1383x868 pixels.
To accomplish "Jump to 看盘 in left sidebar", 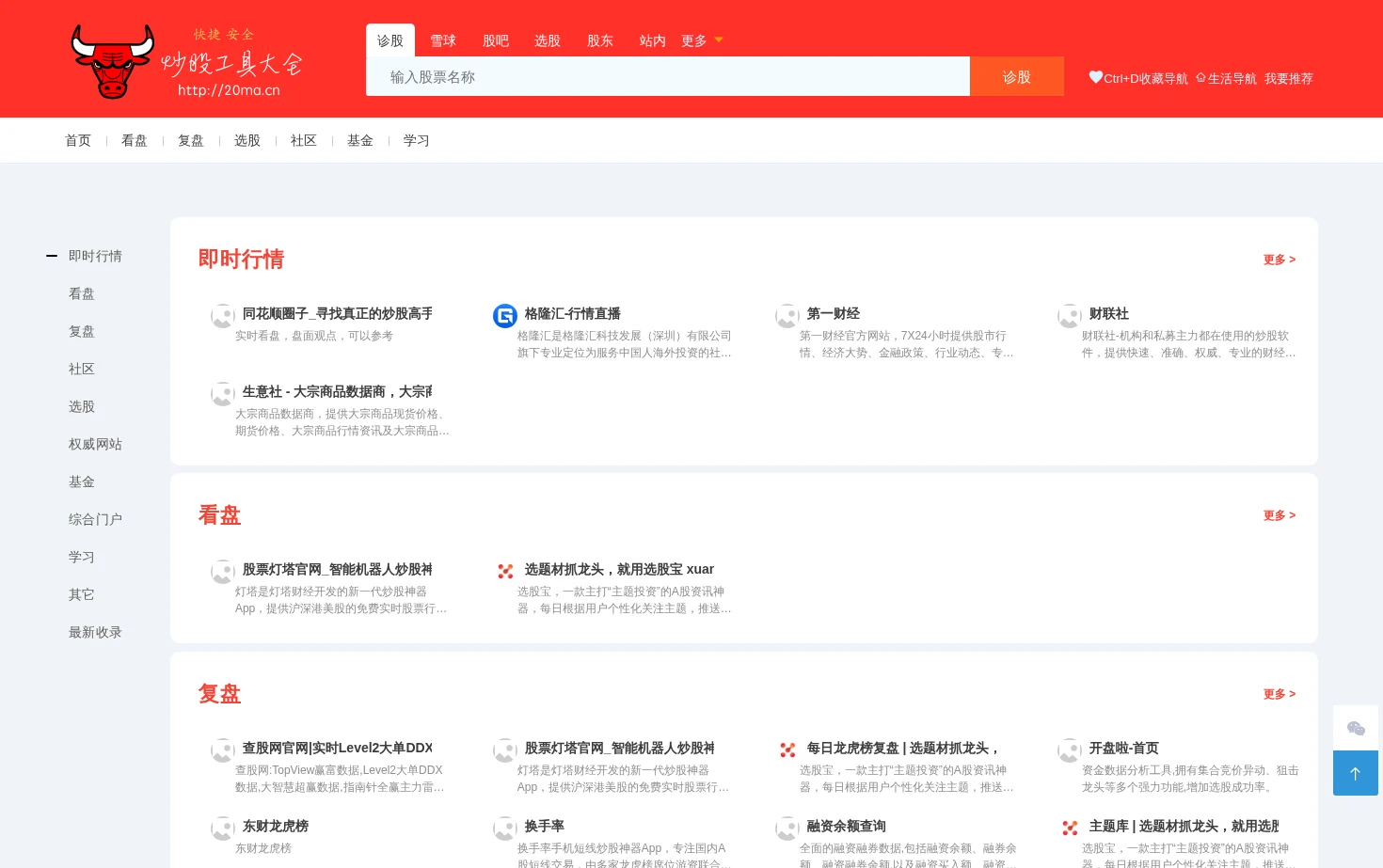I will pos(82,293).
